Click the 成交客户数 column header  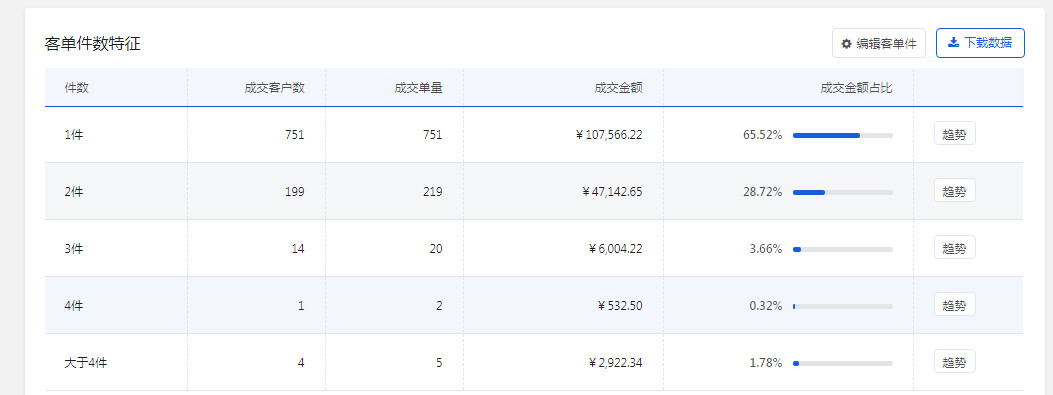click(x=275, y=88)
